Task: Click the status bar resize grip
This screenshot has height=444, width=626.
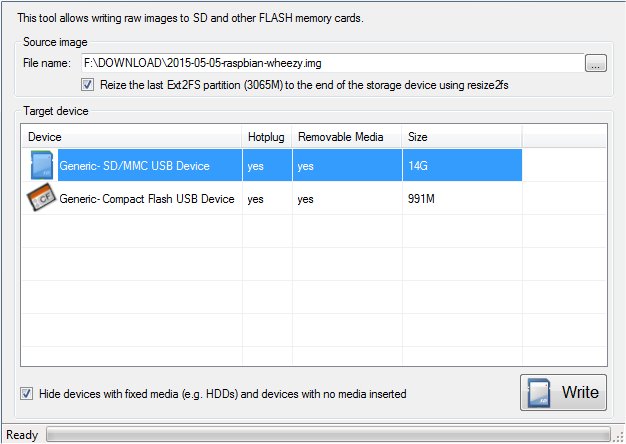Action: pos(618,436)
